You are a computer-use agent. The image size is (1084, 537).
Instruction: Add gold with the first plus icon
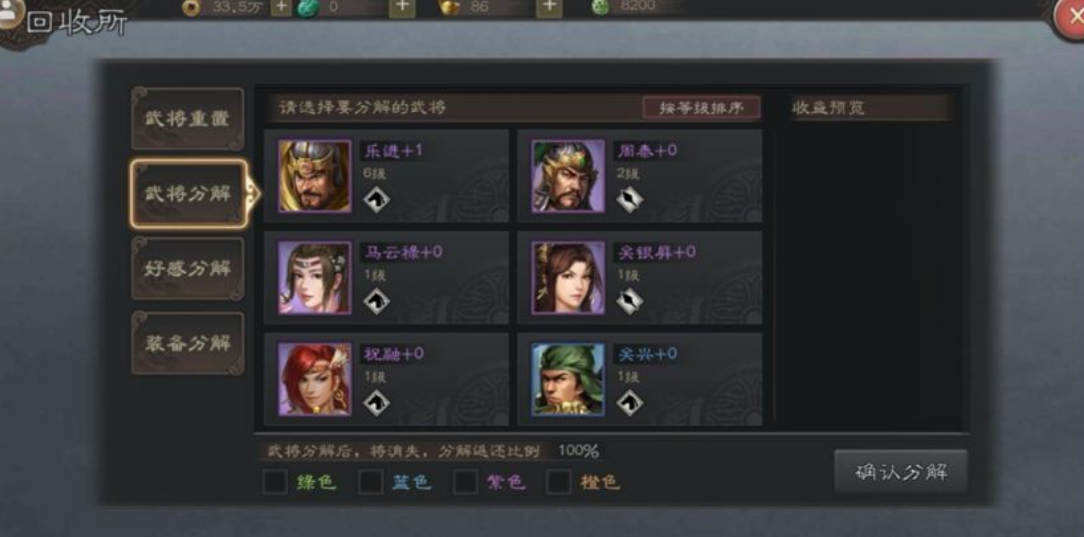[281, 7]
